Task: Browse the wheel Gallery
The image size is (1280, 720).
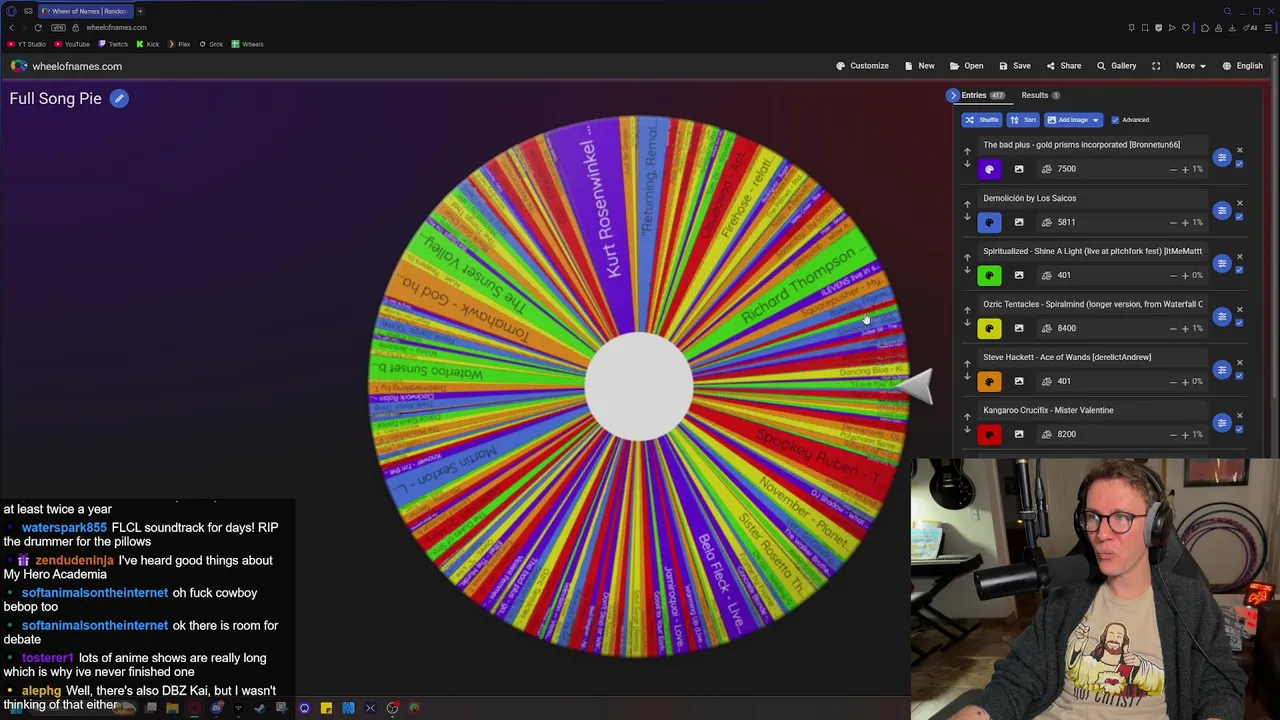Action: 1116,66
